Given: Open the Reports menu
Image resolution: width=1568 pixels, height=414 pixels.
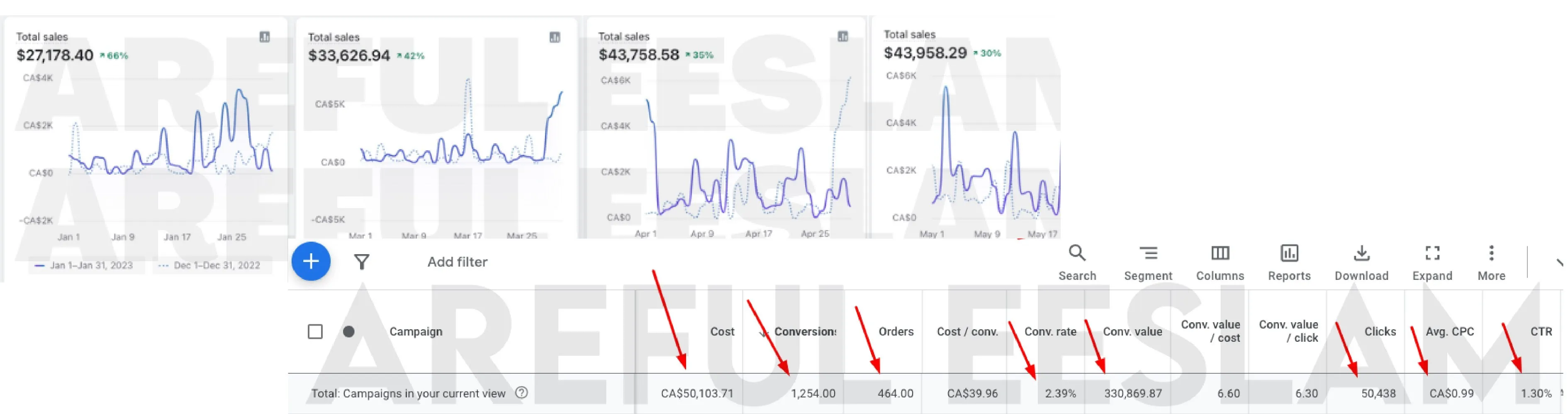Looking at the screenshot, I should (1289, 263).
